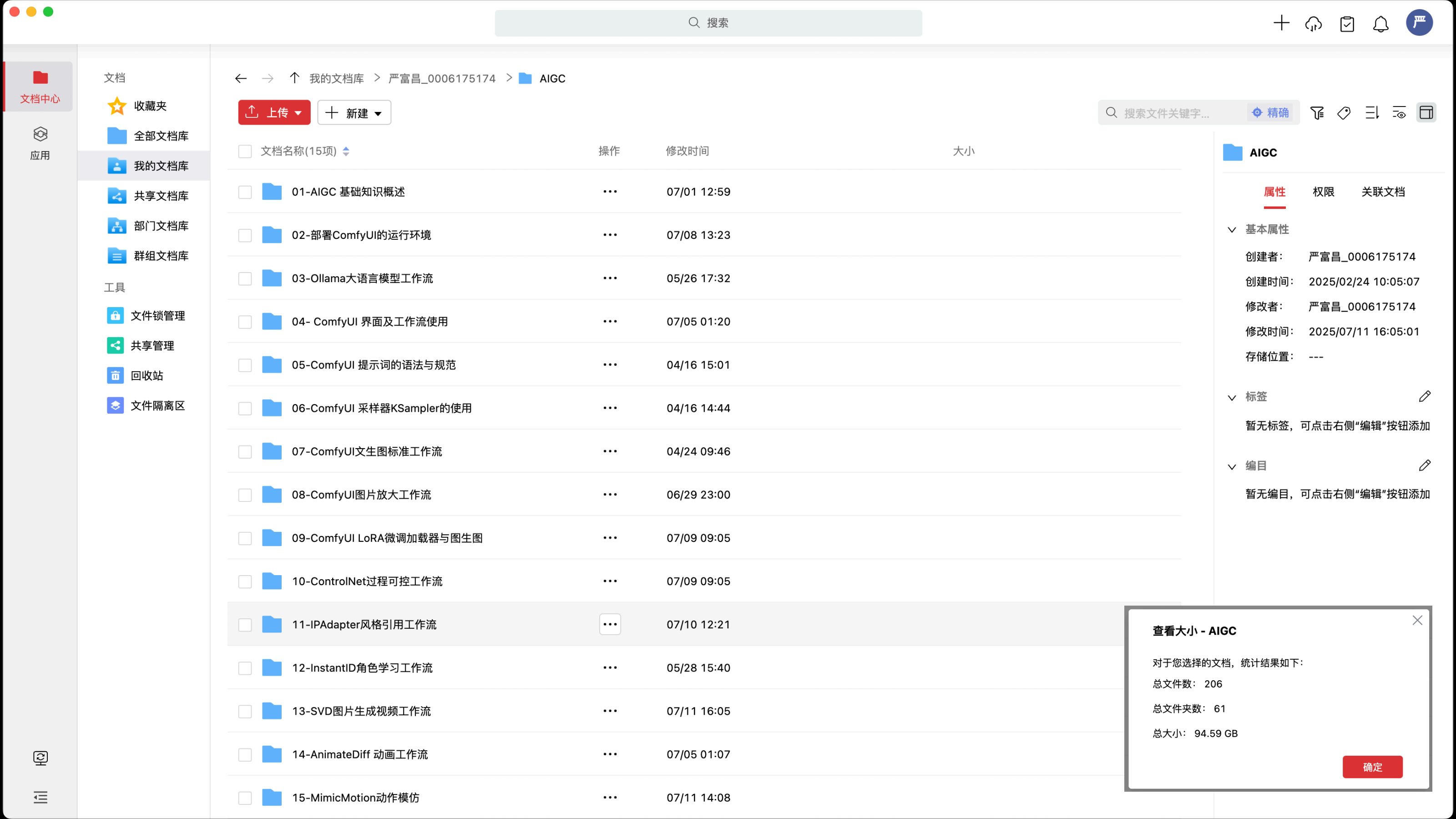
Task: Open 共享文档库 in sidebar
Action: click(148, 196)
